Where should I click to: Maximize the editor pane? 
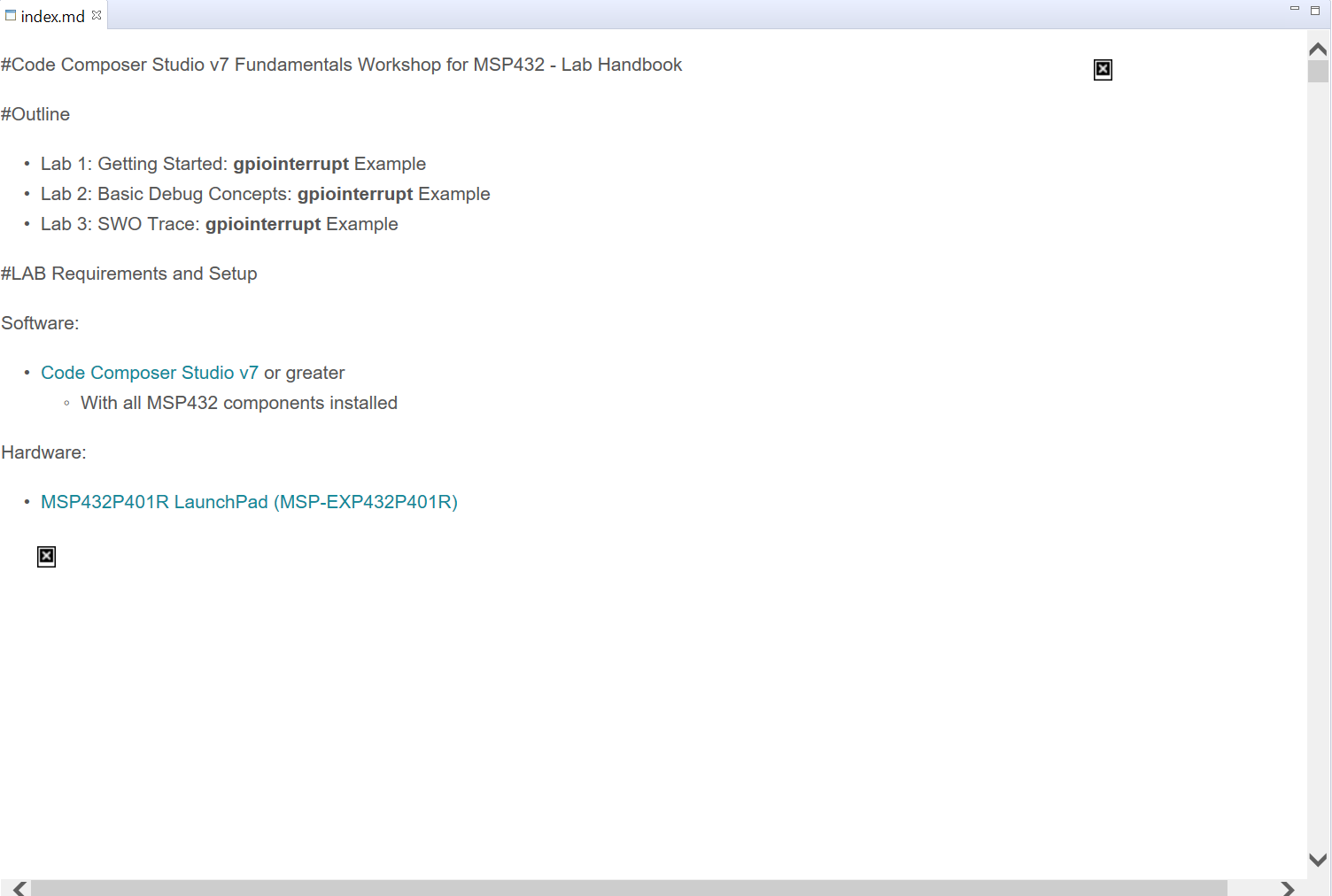click(1315, 10)
